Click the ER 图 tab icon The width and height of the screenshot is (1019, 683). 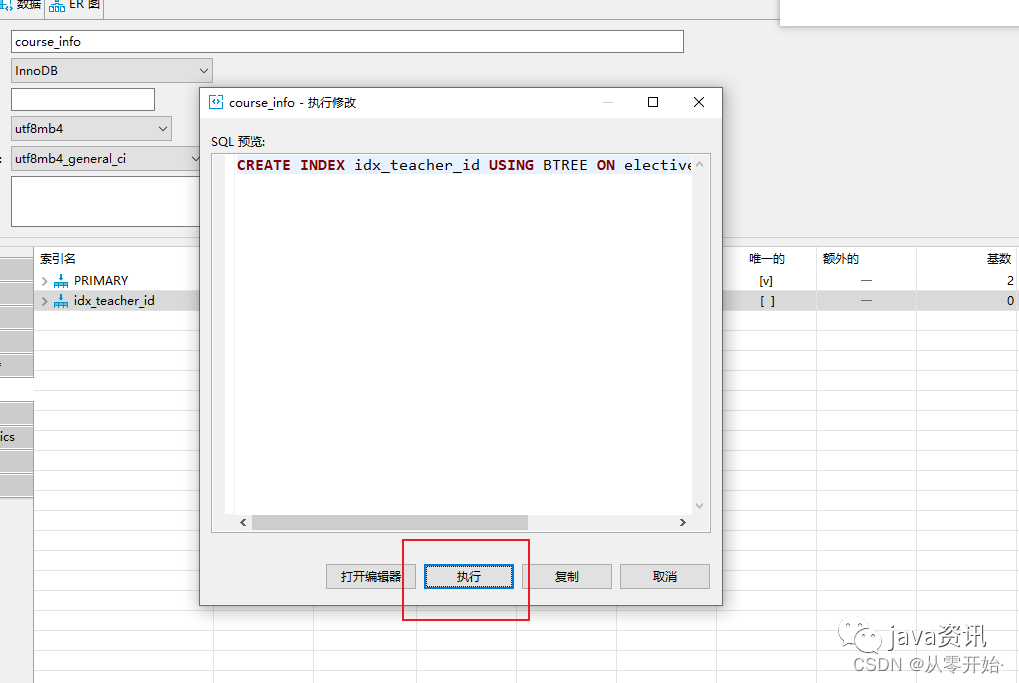pos(57,6)
